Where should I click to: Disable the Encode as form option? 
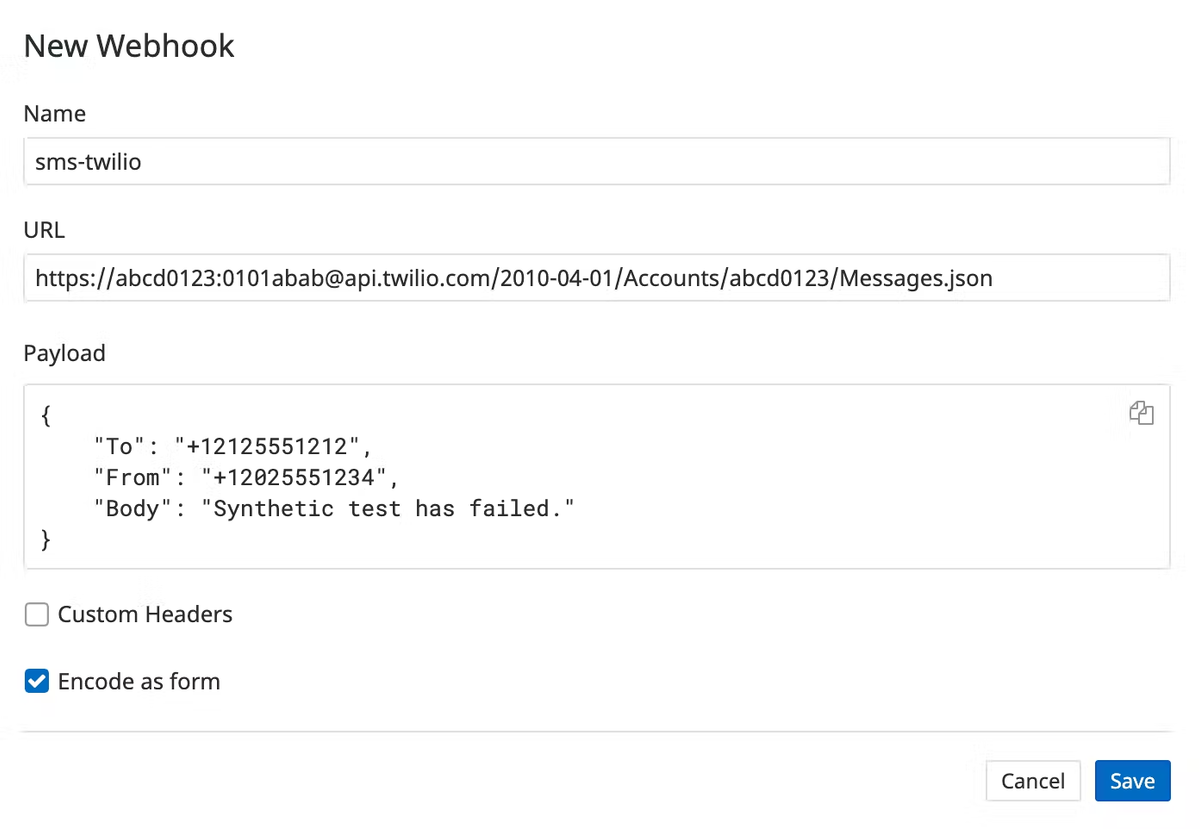pyautogui.click(x=36, y=681)
